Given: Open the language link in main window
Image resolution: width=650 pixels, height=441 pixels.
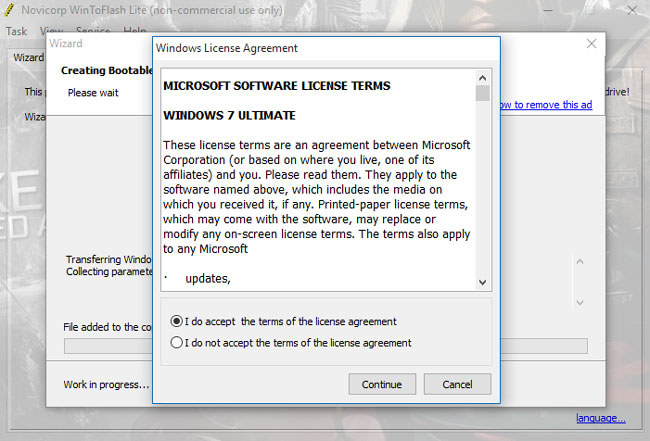Looking at the screenshot, I should pos(601,418).
